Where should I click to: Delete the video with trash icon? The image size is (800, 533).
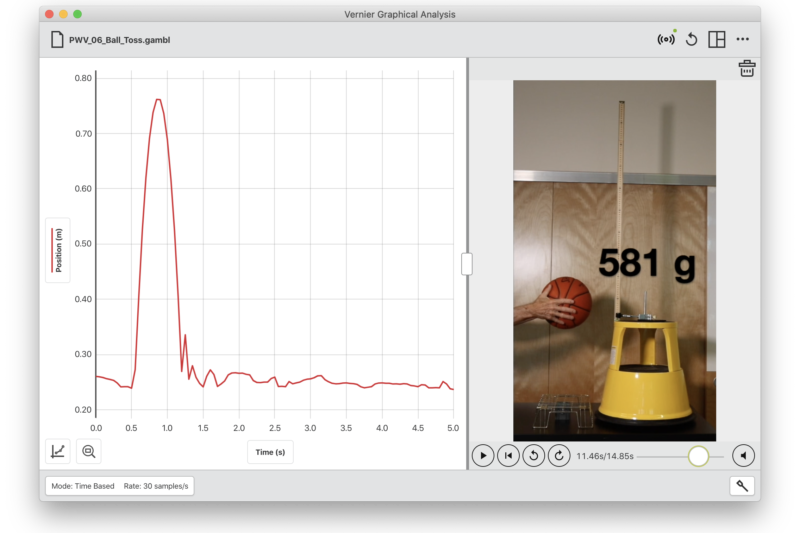click(x=746, y=69)
